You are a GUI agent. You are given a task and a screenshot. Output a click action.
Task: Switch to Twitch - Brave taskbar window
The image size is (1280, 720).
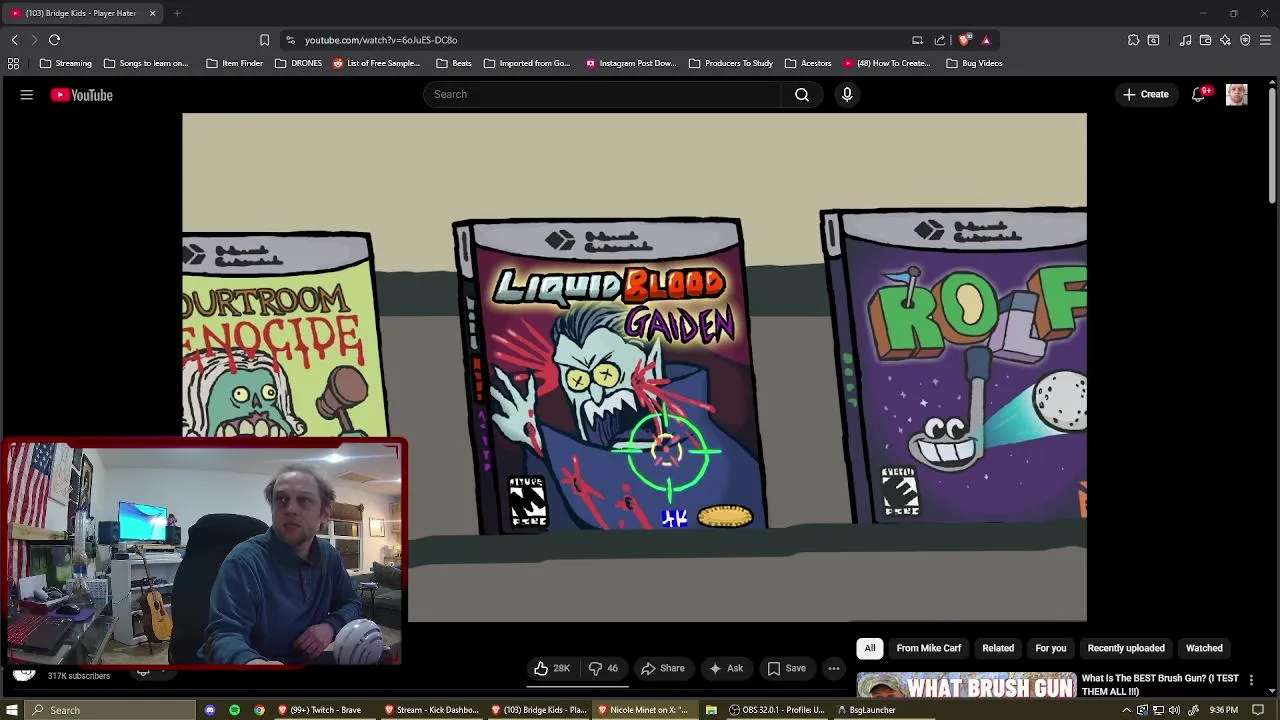[x=320, y=710]
